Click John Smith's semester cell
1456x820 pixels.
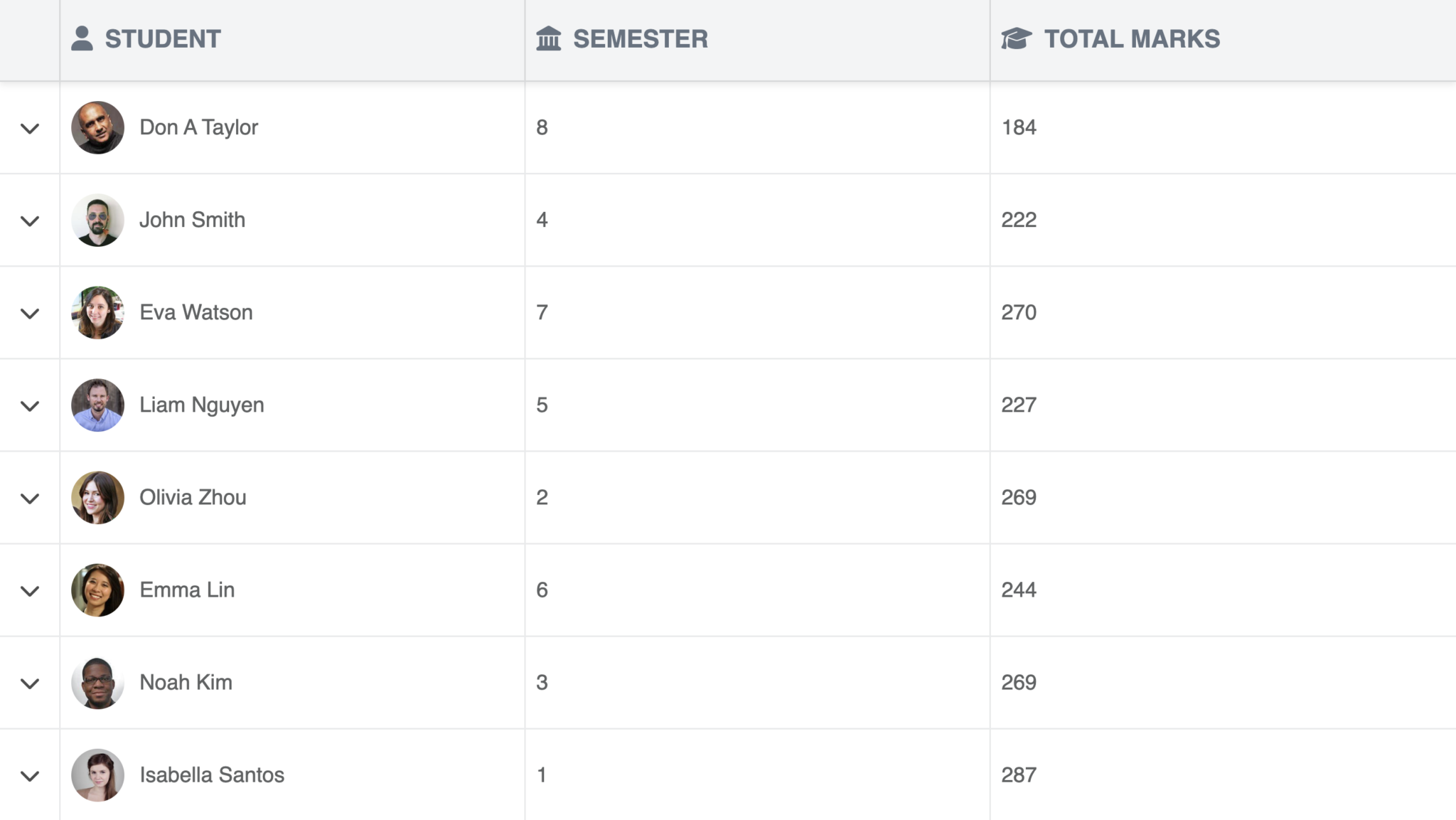click(757, 220)
